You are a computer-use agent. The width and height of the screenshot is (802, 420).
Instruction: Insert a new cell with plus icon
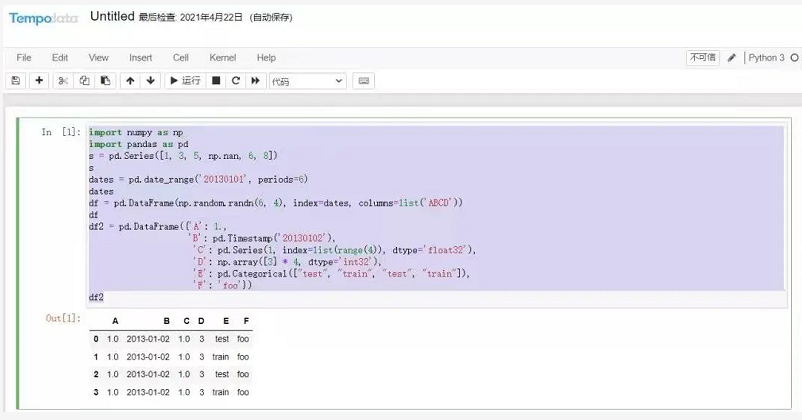40,81
